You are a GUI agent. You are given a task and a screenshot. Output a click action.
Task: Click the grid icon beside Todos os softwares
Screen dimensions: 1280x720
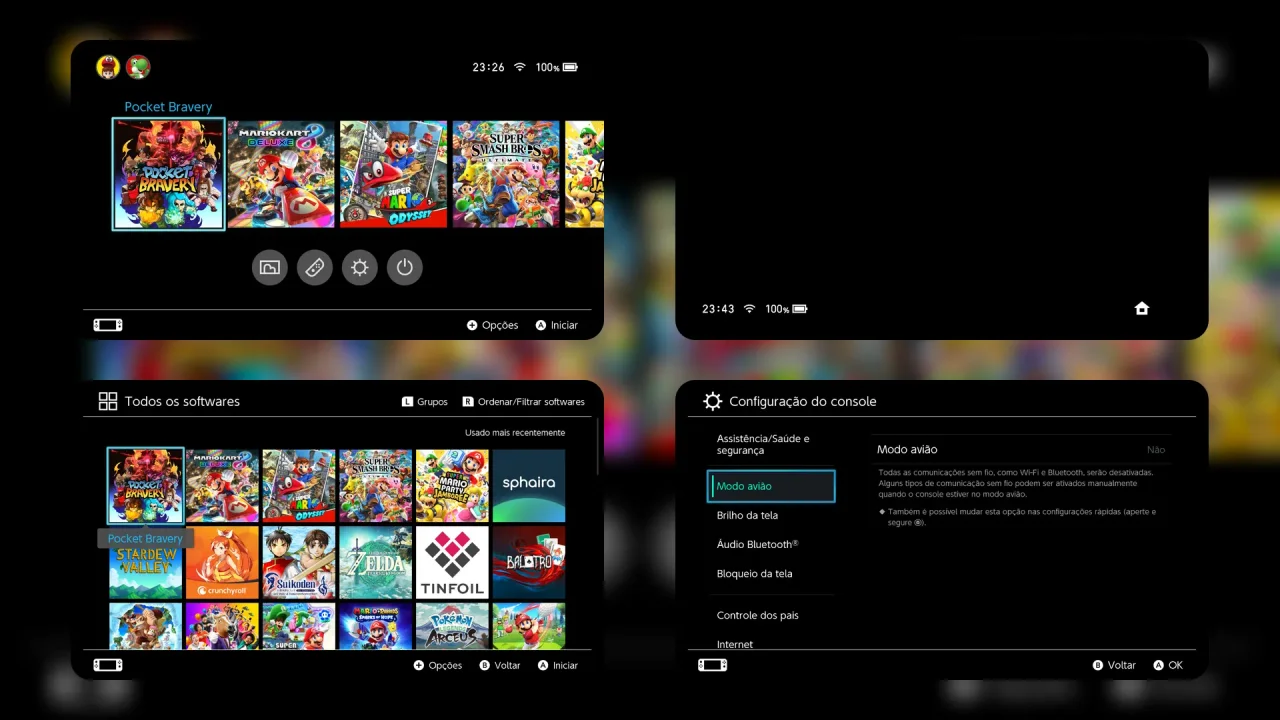(108, 400)
